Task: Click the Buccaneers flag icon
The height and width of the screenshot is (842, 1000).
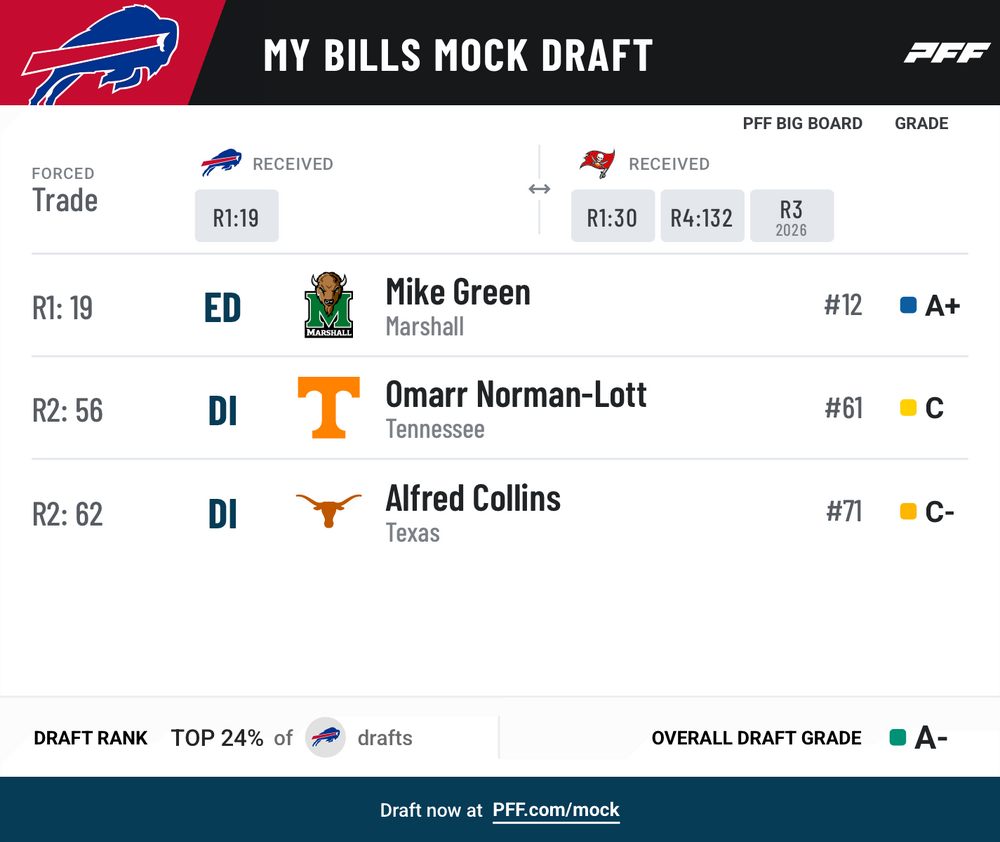Action: pos(598,163)
